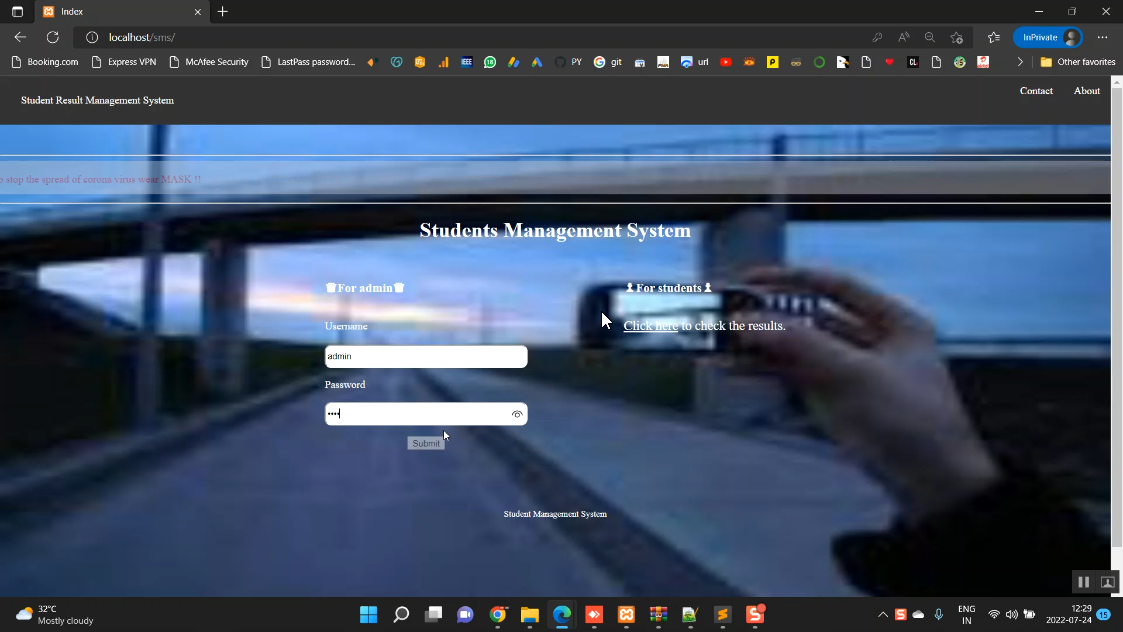This screenshot has width=1123, height=632.
Task: Reveal password with the eye icon
Action: point(517,414)
